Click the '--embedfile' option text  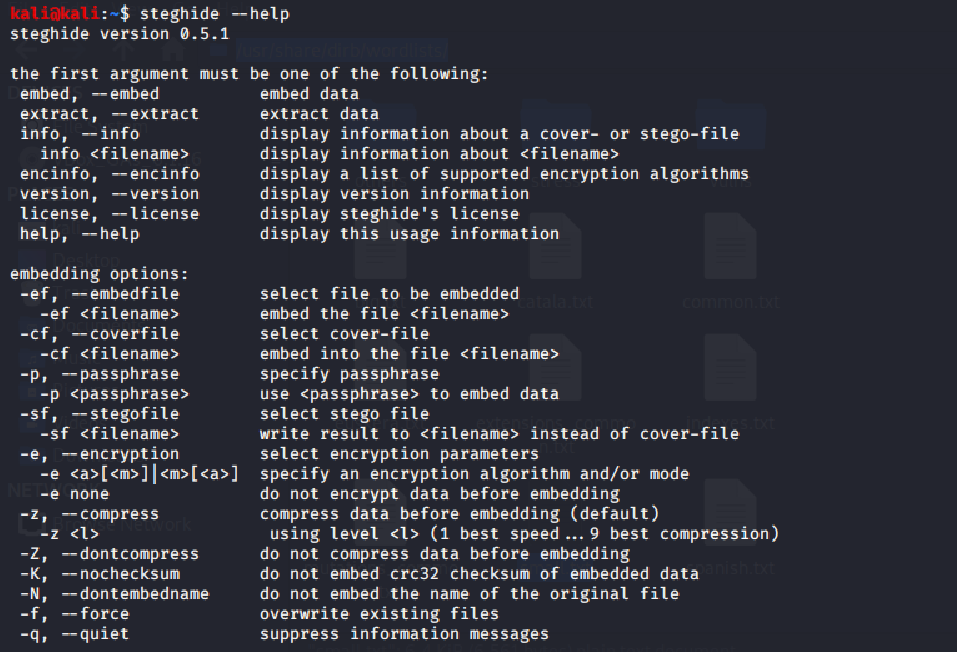click(x=125, y=294)
